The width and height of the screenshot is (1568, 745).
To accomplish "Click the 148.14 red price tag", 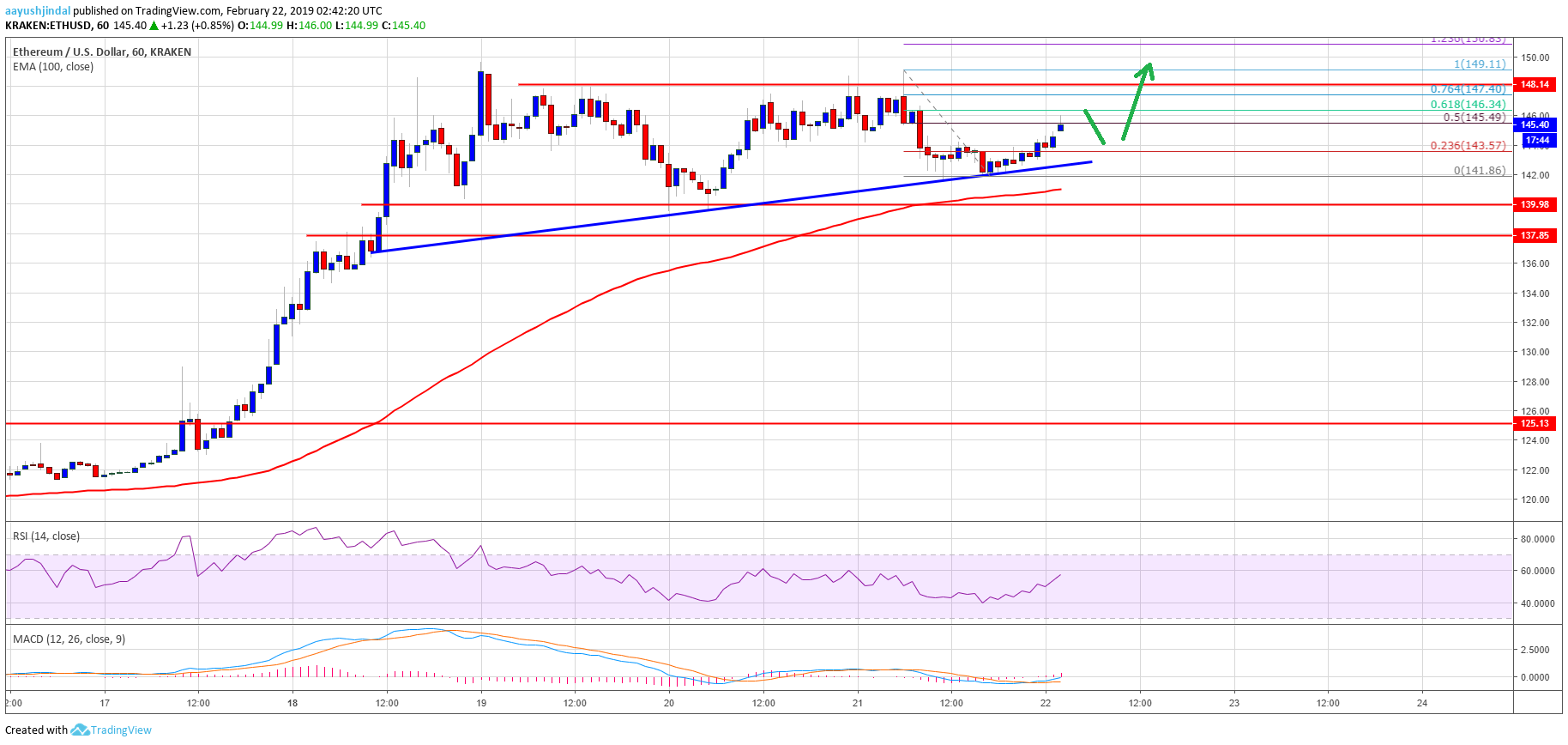I will [1534, 84].
